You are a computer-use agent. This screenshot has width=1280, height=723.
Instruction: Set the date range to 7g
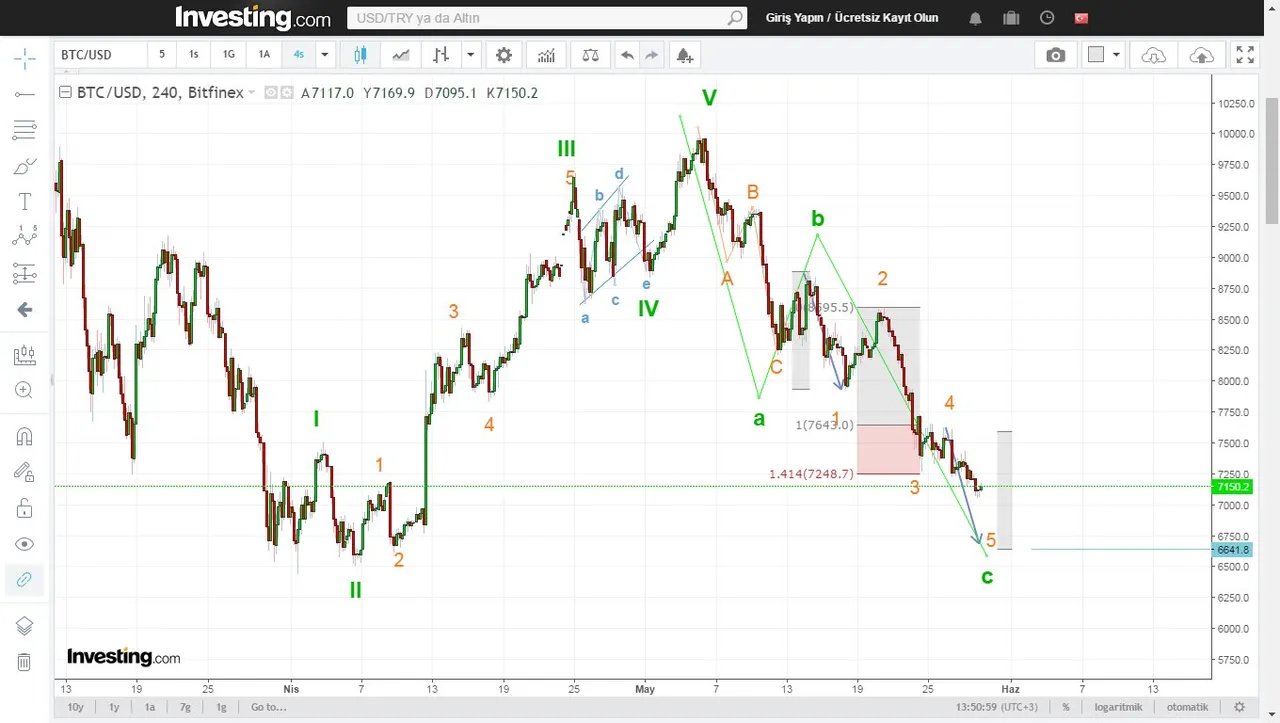coord(185,707)
